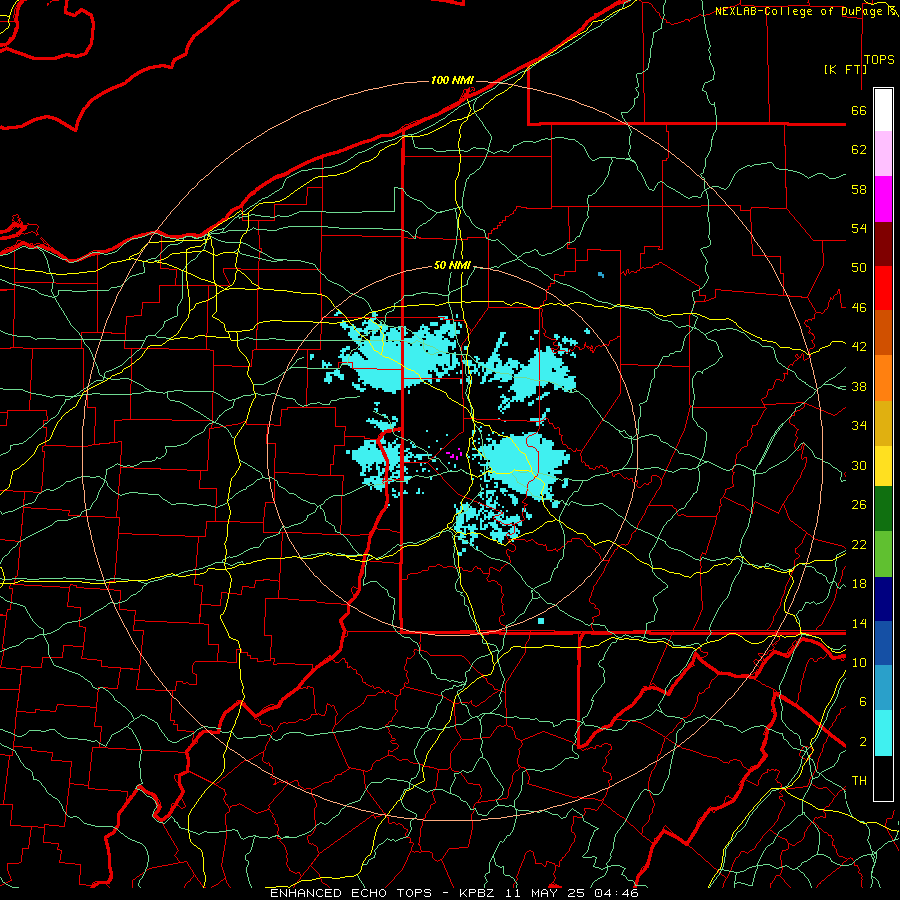The image size is (900, 900).
Task: Click the "2" scale value
Action: point(863,742)
